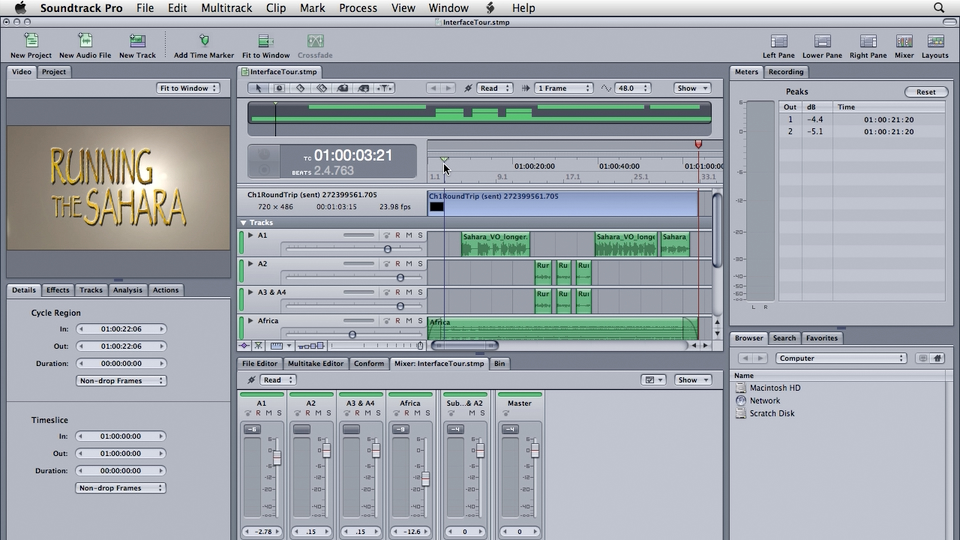Toggle the Left Pane layout icon
This screenshot has height=540, width=960.
pyautogui.click(x=779, y=41)
